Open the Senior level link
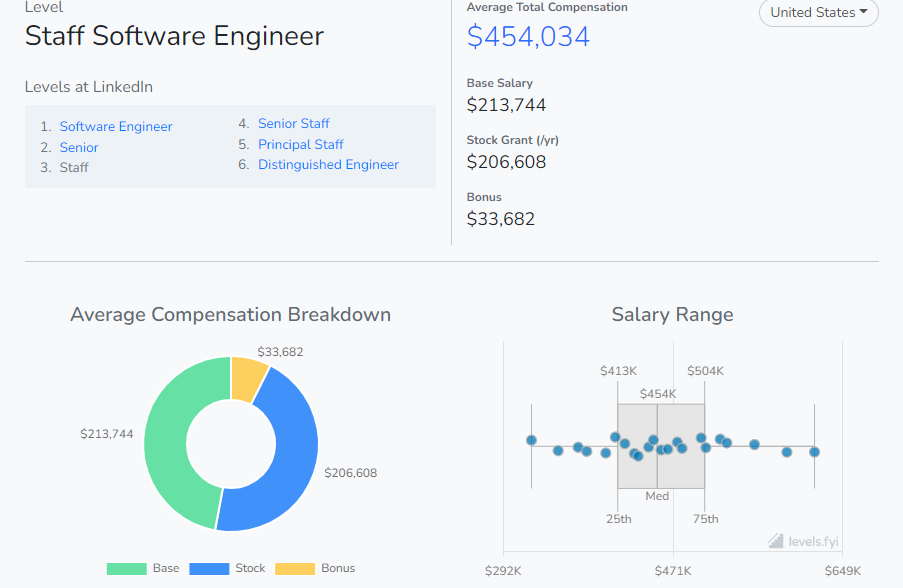 [79, 147]
